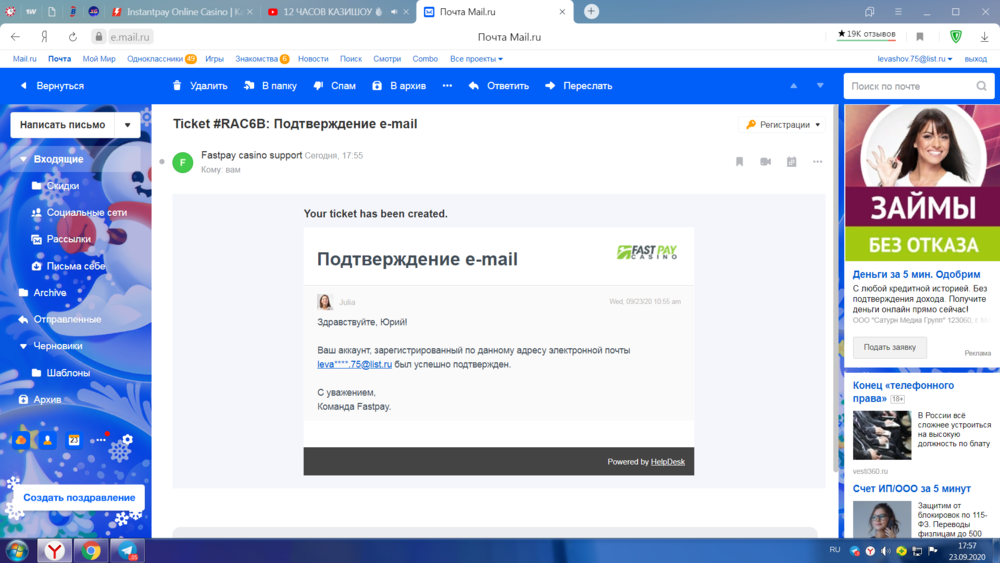
Task: Open the green Protect shield icon
Action: point(955,37)
